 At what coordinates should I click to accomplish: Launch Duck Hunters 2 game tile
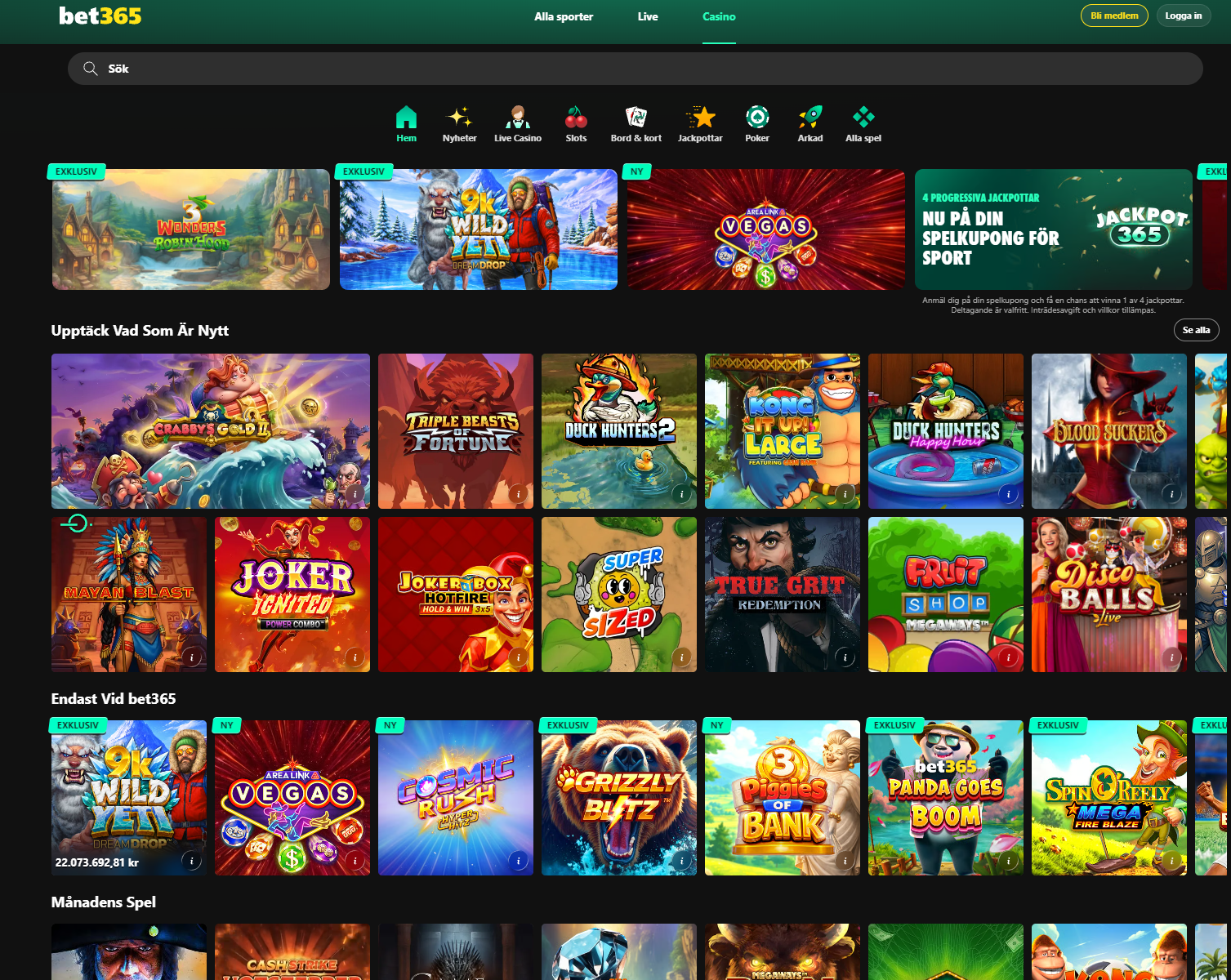pyautogui.click(x=619, y=431)
